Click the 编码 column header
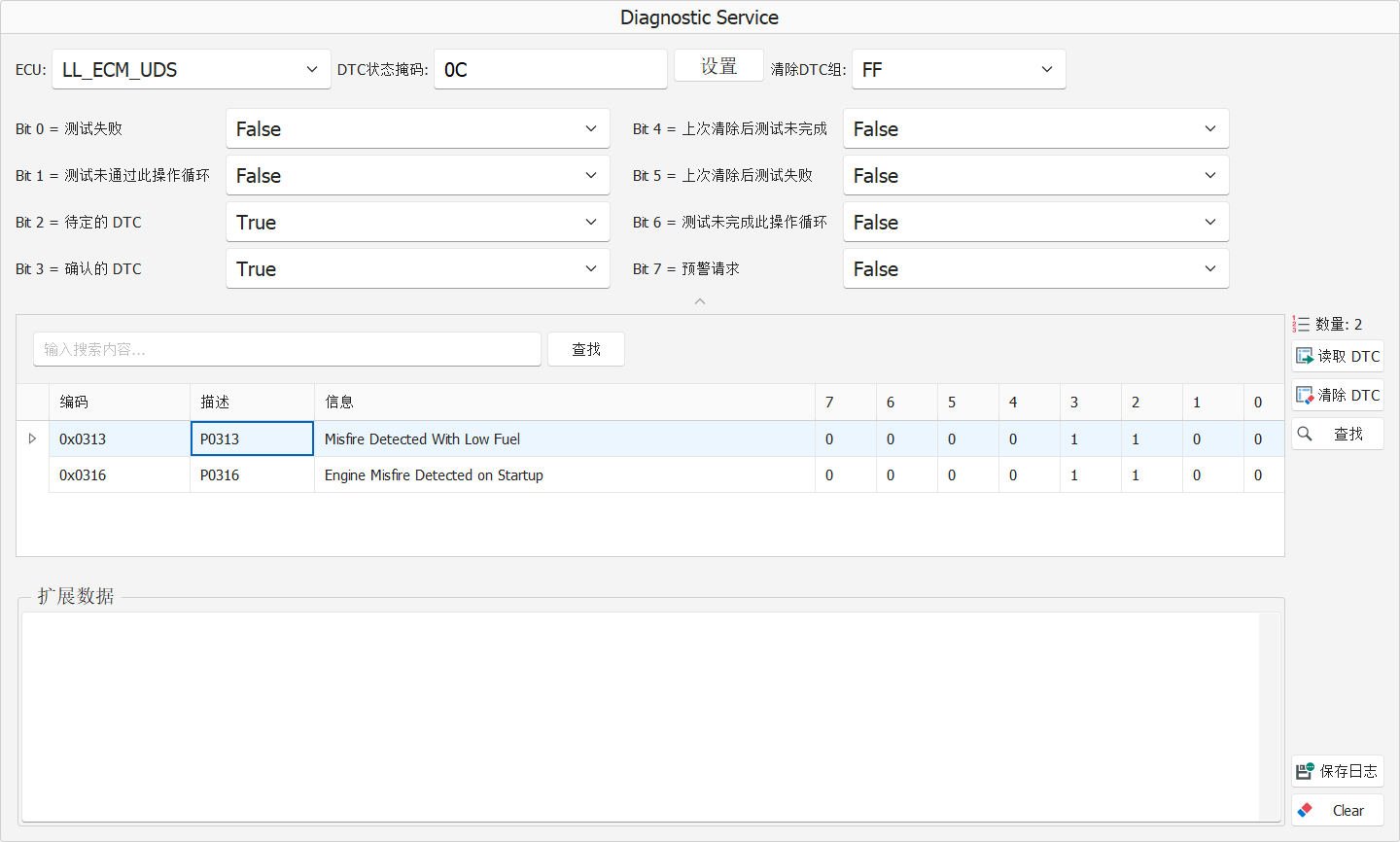This screenshot has width=1400, height=842. [120, 402]
